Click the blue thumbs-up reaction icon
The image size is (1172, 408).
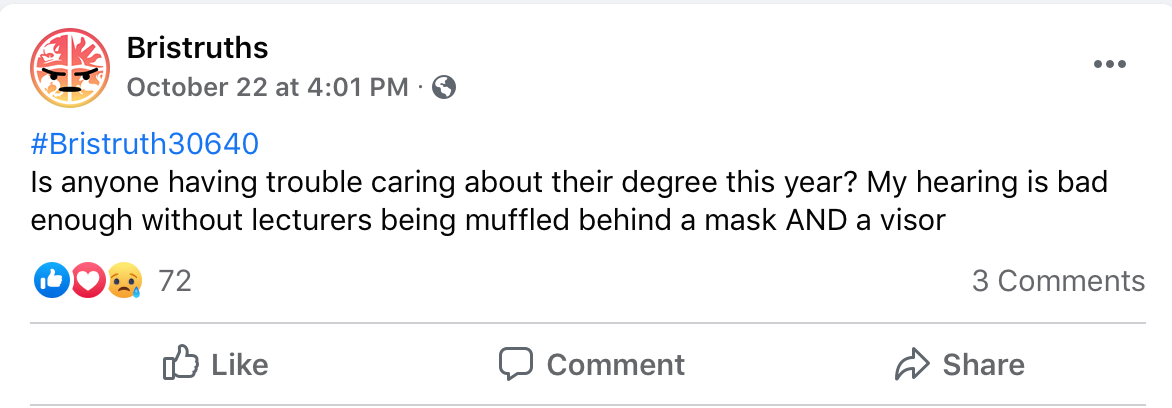click(51, 281)
